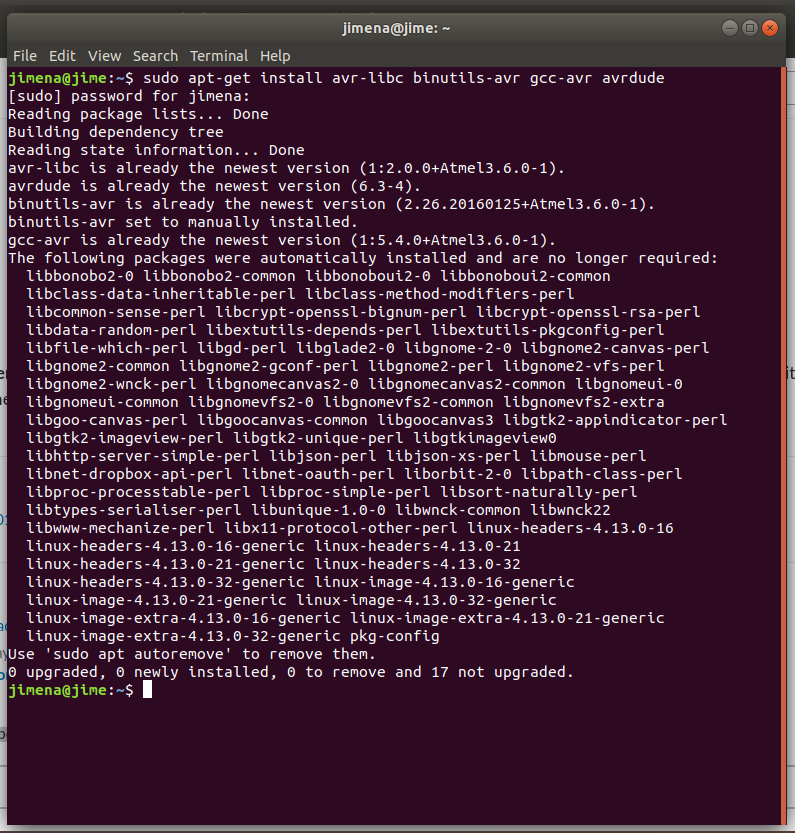
Task: Click package name 'libx11-protocol-other-perl'
Action: pos(341,529)
